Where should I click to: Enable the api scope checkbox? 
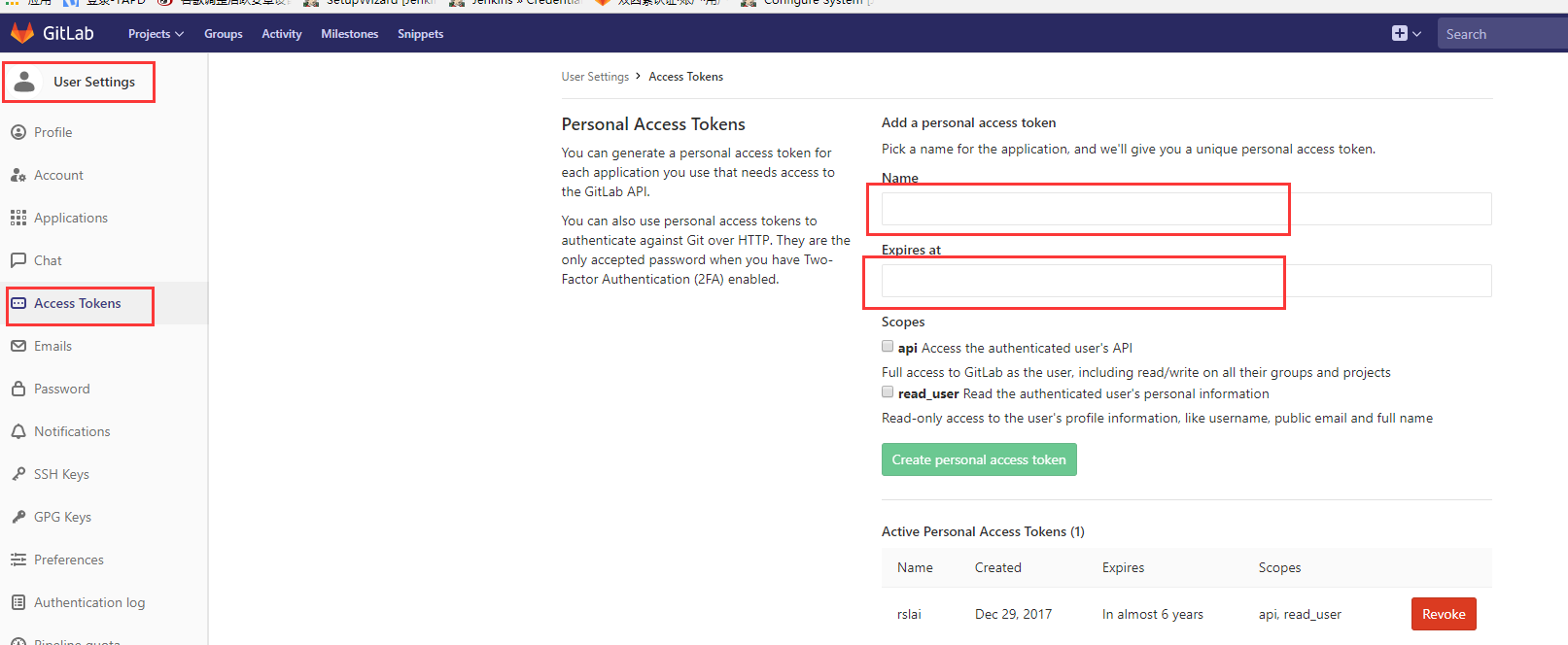coord(888,346)
